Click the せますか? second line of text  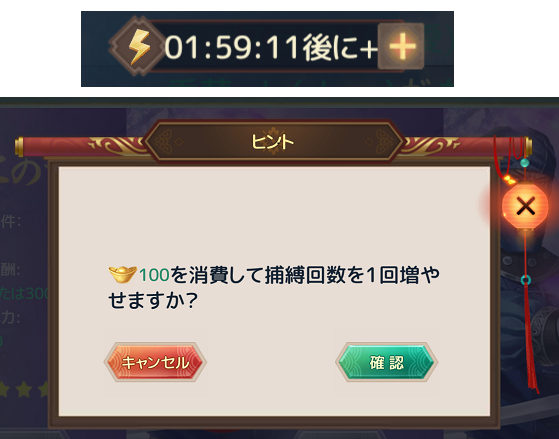153,301
